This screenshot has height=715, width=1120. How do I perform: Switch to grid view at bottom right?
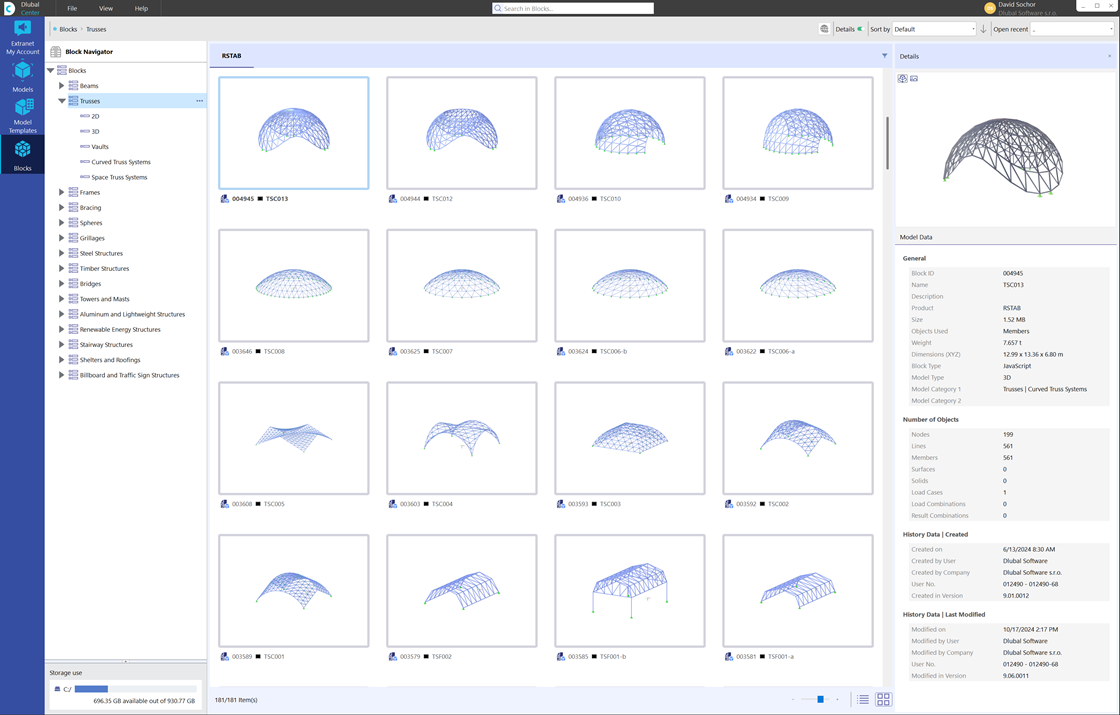click(x=883, y=700)
